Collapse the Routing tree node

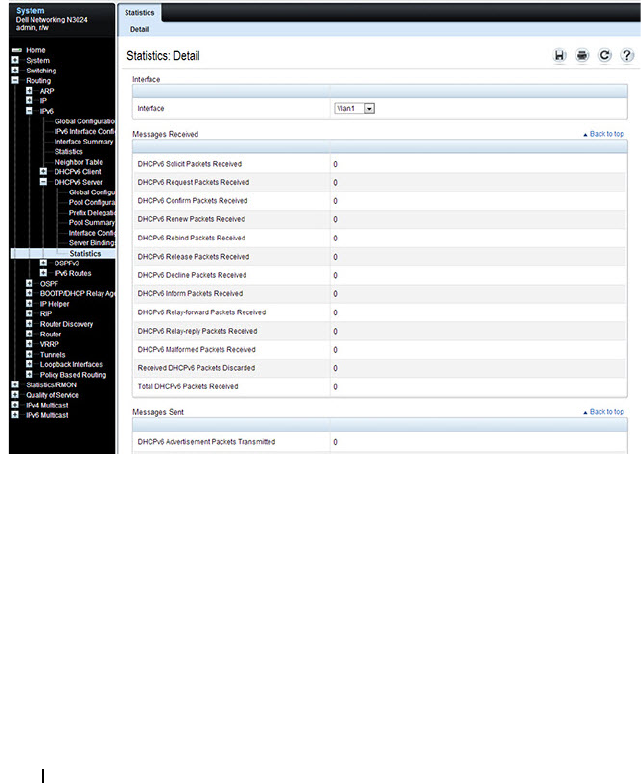coord(15,80)
